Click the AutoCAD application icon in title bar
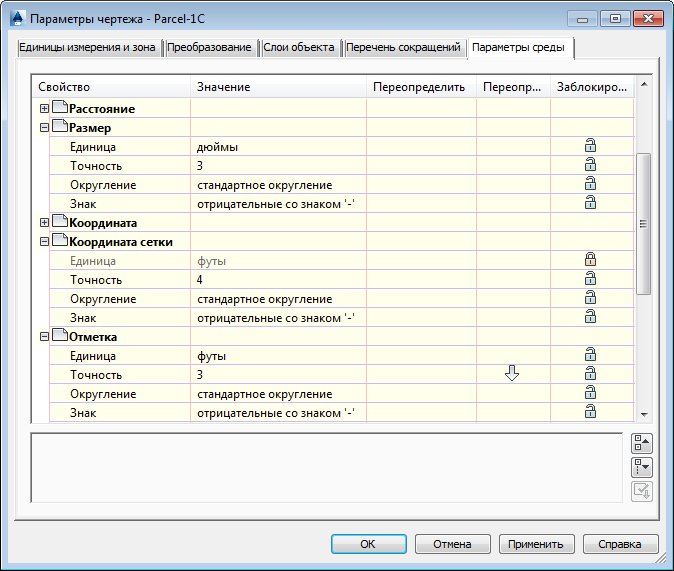The image size is (674, 571). (17, 19)
